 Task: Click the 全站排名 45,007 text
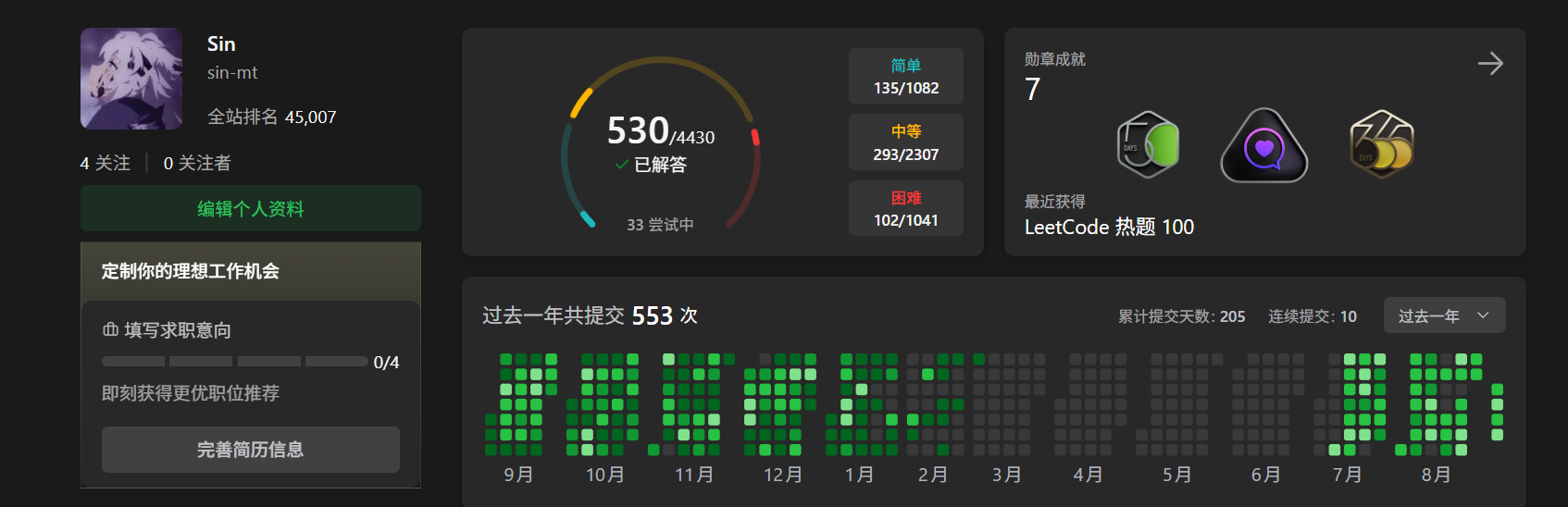coord(272,117)
